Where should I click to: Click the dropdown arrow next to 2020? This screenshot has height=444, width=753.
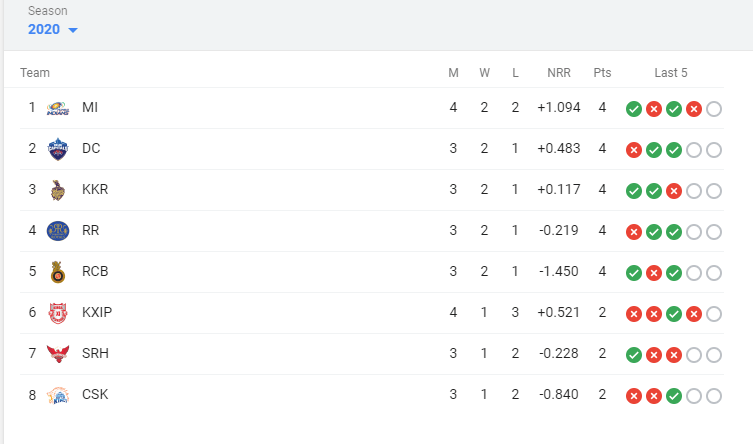point(72,30)
